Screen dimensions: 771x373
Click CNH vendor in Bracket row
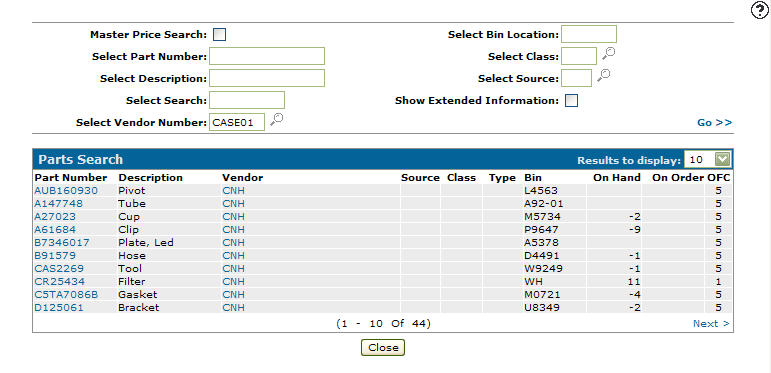pos(233,308)
